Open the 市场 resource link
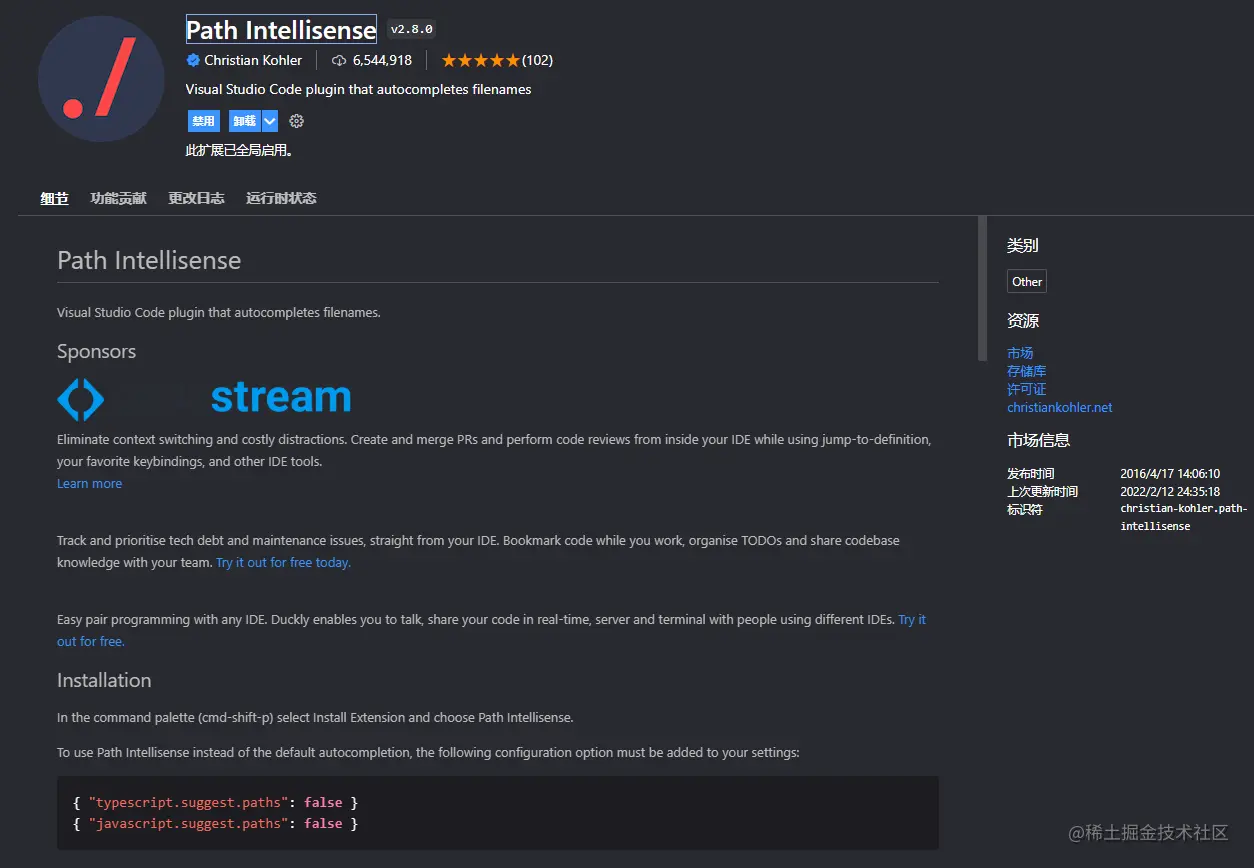 1020,353
